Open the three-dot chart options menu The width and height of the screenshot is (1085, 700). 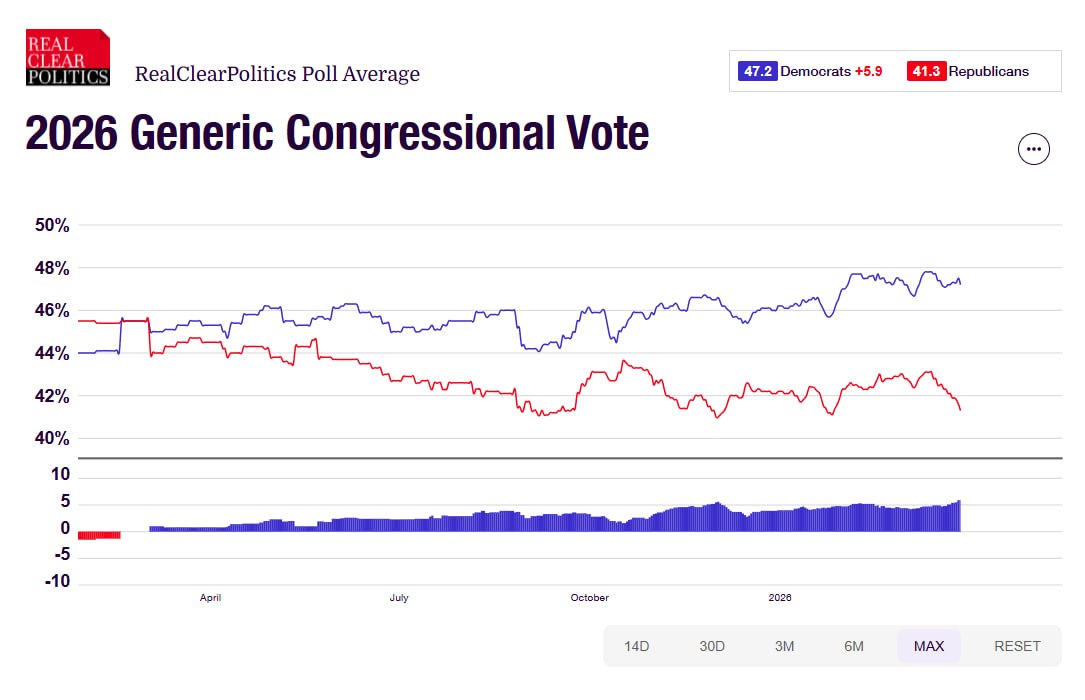[x=1033, y=149]
